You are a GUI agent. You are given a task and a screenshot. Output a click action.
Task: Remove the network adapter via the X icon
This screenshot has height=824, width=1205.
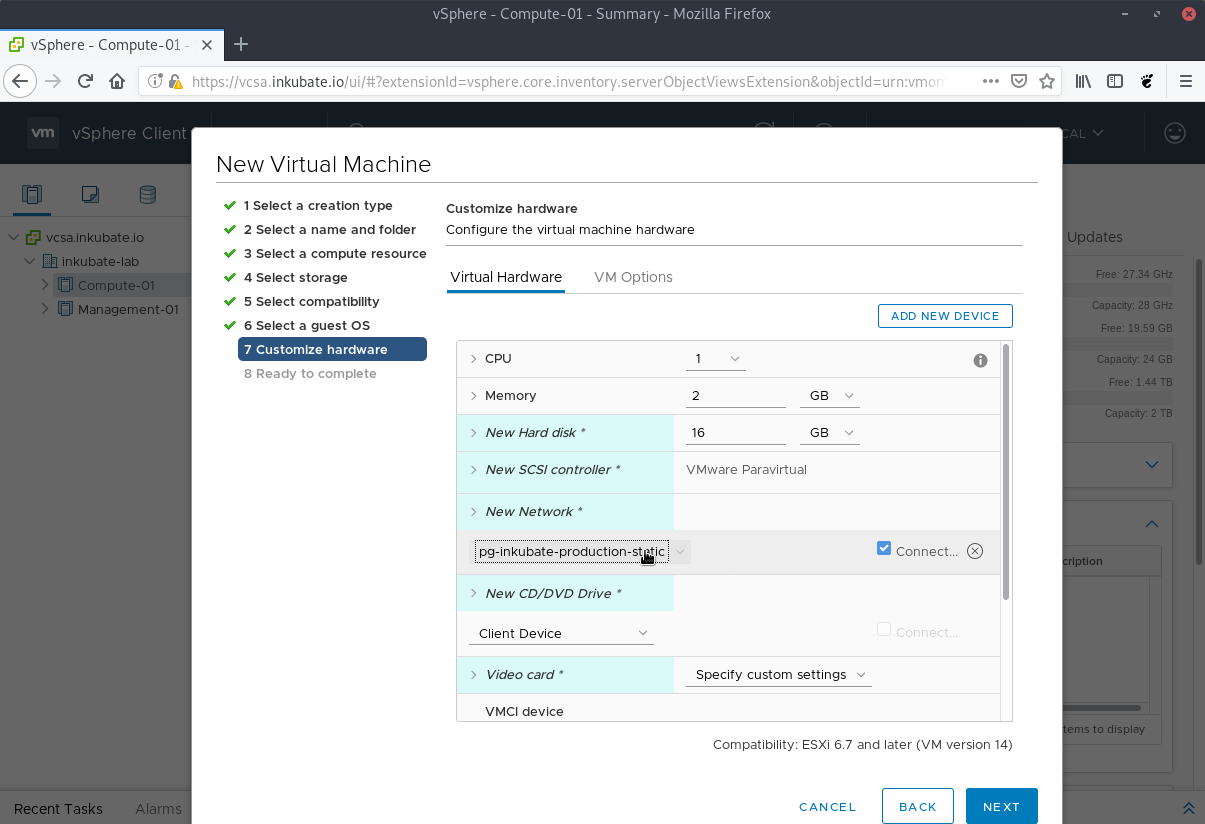pyautogui.click(x=975, y=550)
